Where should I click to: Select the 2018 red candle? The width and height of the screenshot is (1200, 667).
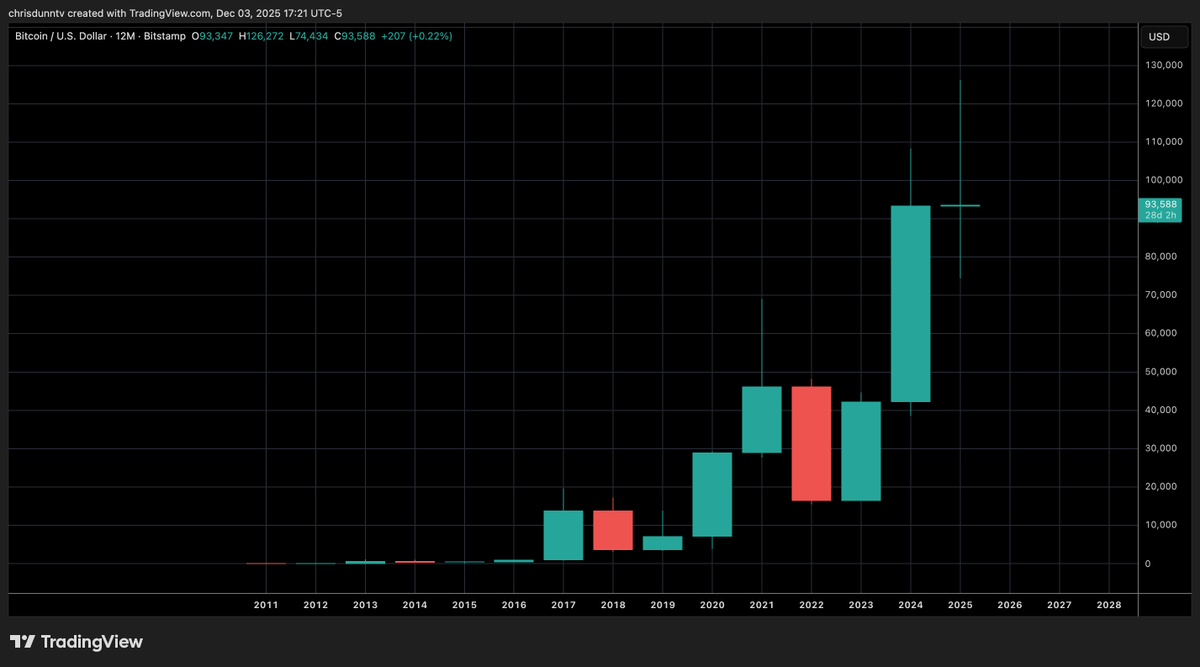click(613, 530)
